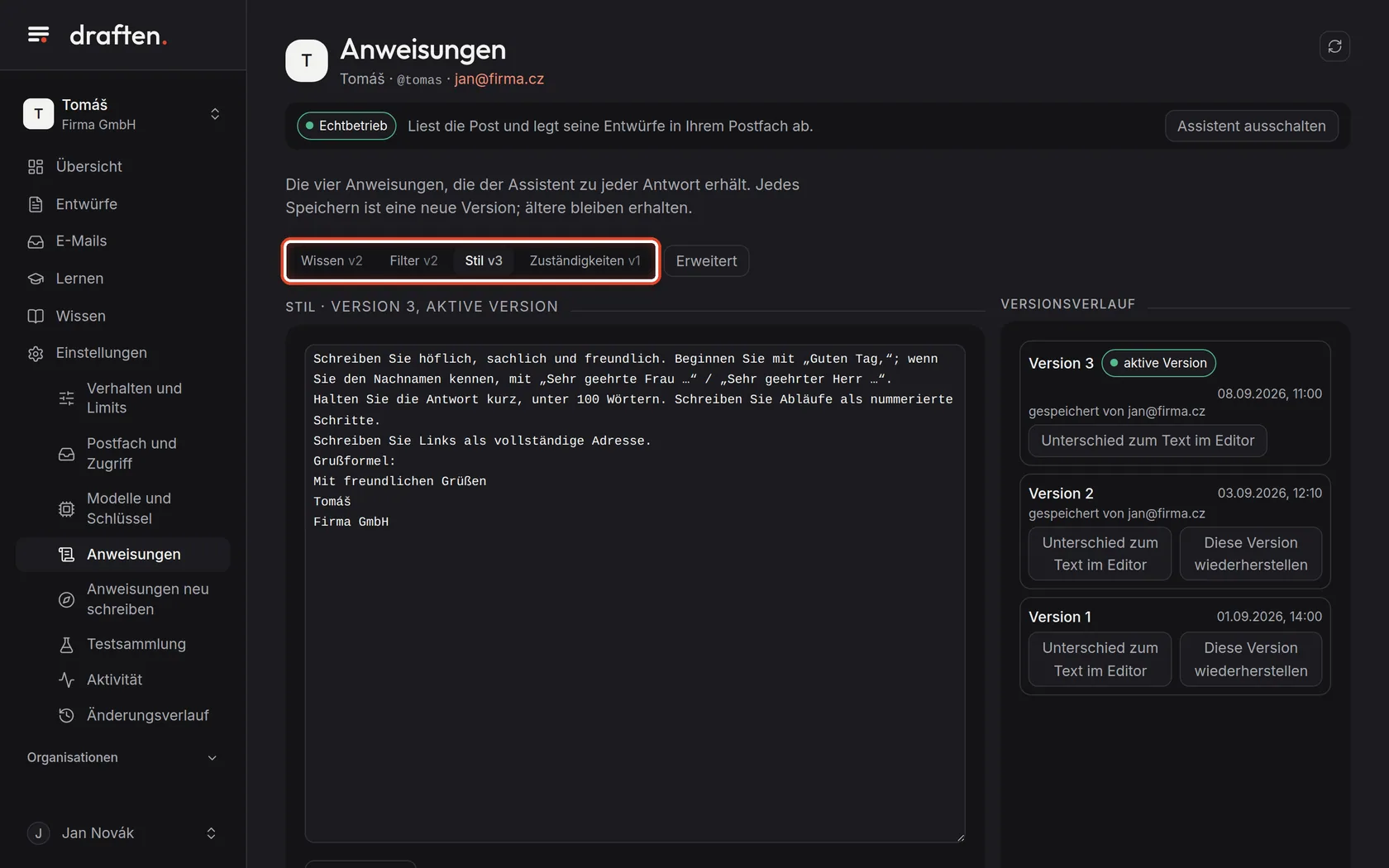This screenshot has height=868, width=1389.
Task: Open Einstellungen in the sidebar
Action: [122, 353]
